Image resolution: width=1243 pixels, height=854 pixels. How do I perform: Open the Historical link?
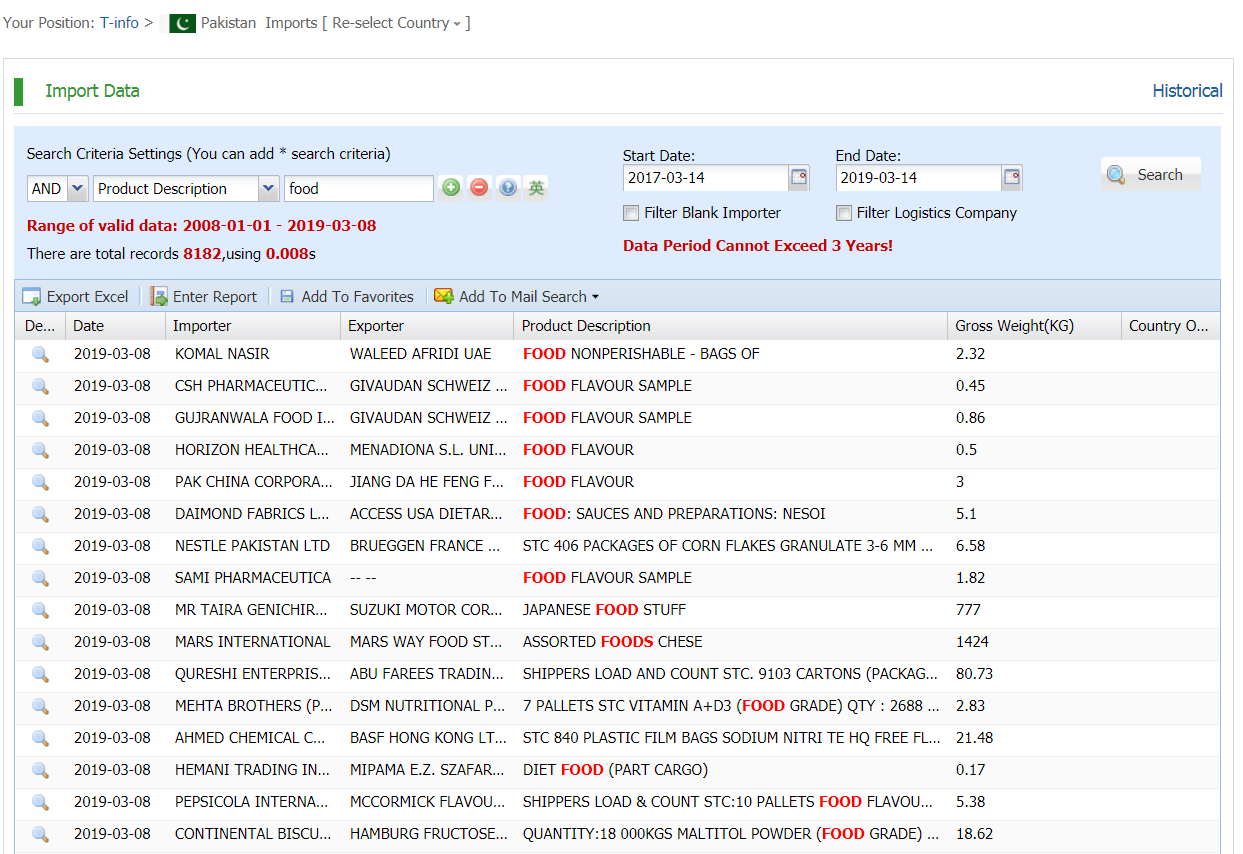click(x=1187, y=91)
